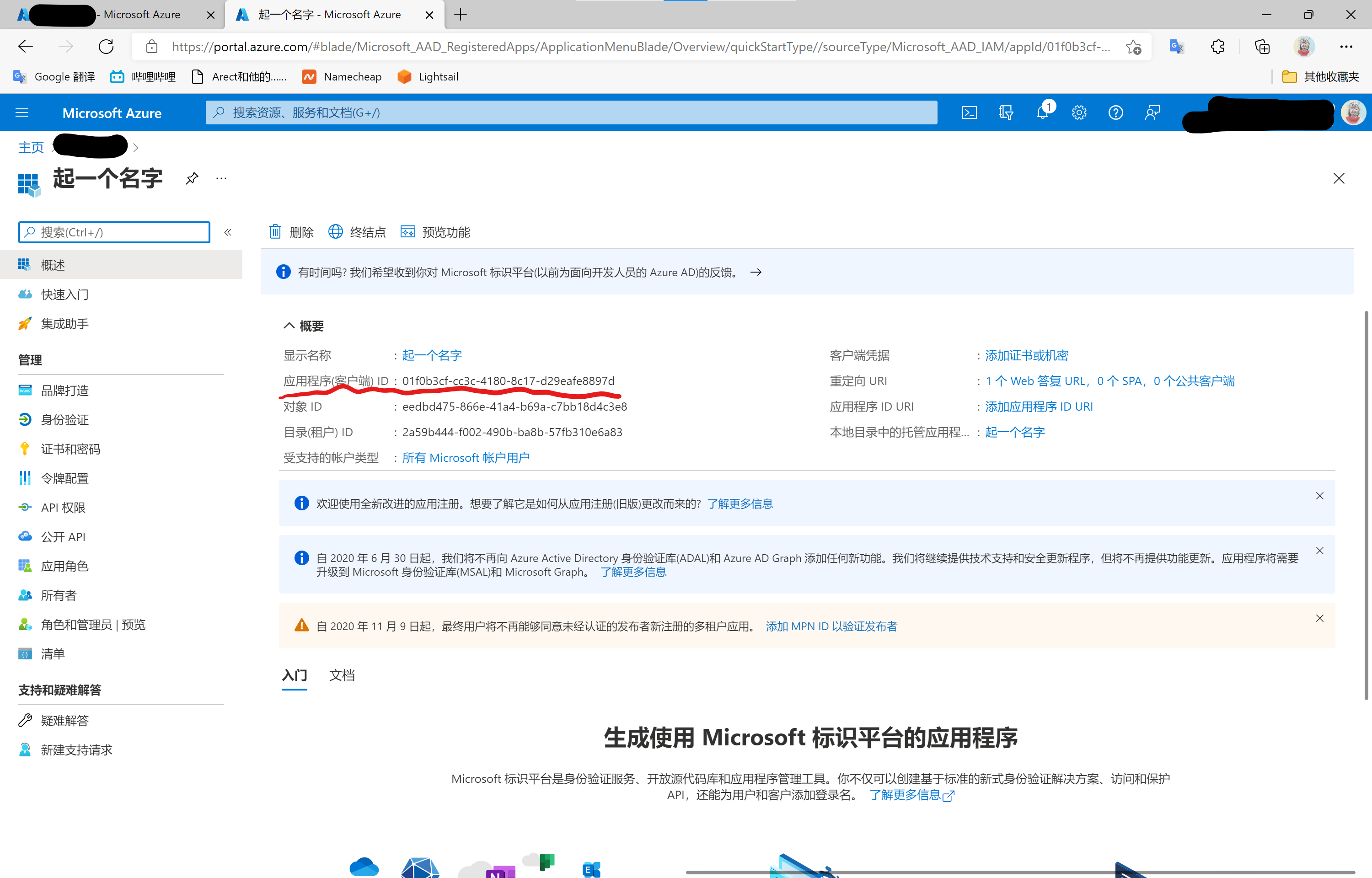Dismiss the ADAL deprecation notice
This screenshot has height=878, width=1372.
[1319, 550]
